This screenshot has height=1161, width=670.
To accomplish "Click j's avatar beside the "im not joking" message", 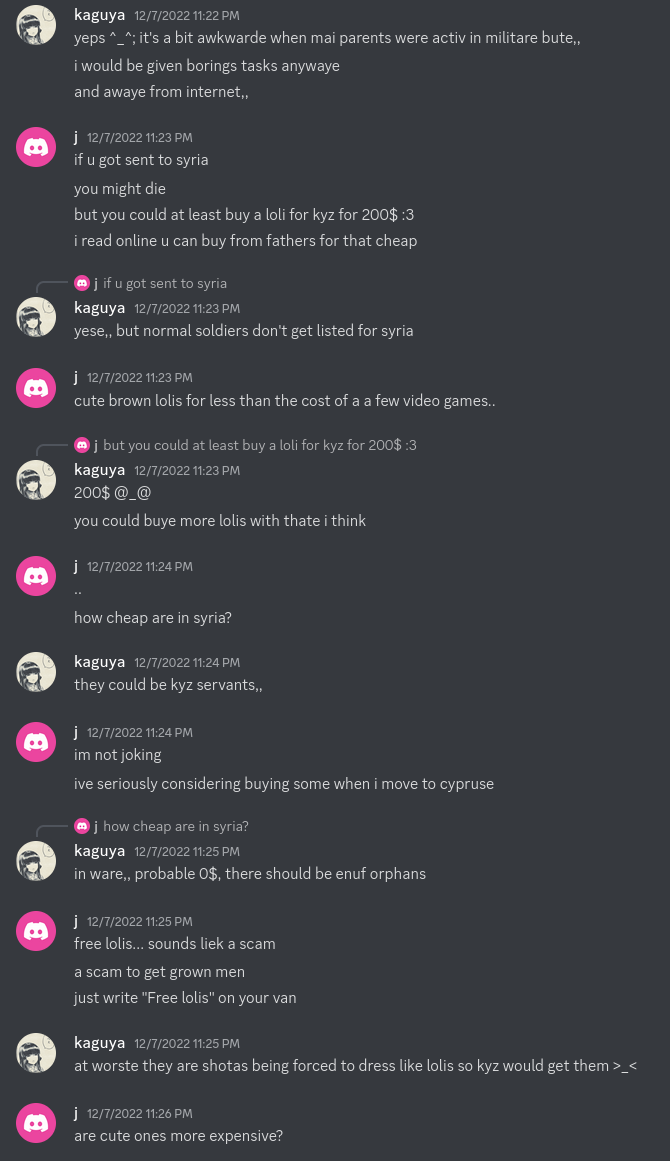I will (36, 742).
